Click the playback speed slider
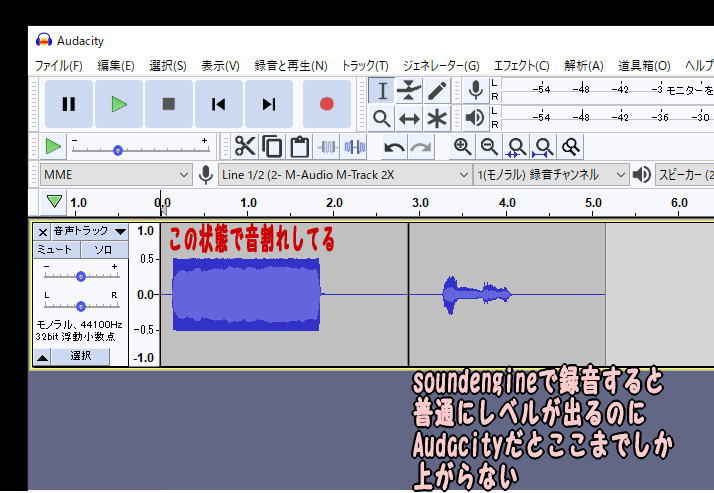 [x=139, y=149]
